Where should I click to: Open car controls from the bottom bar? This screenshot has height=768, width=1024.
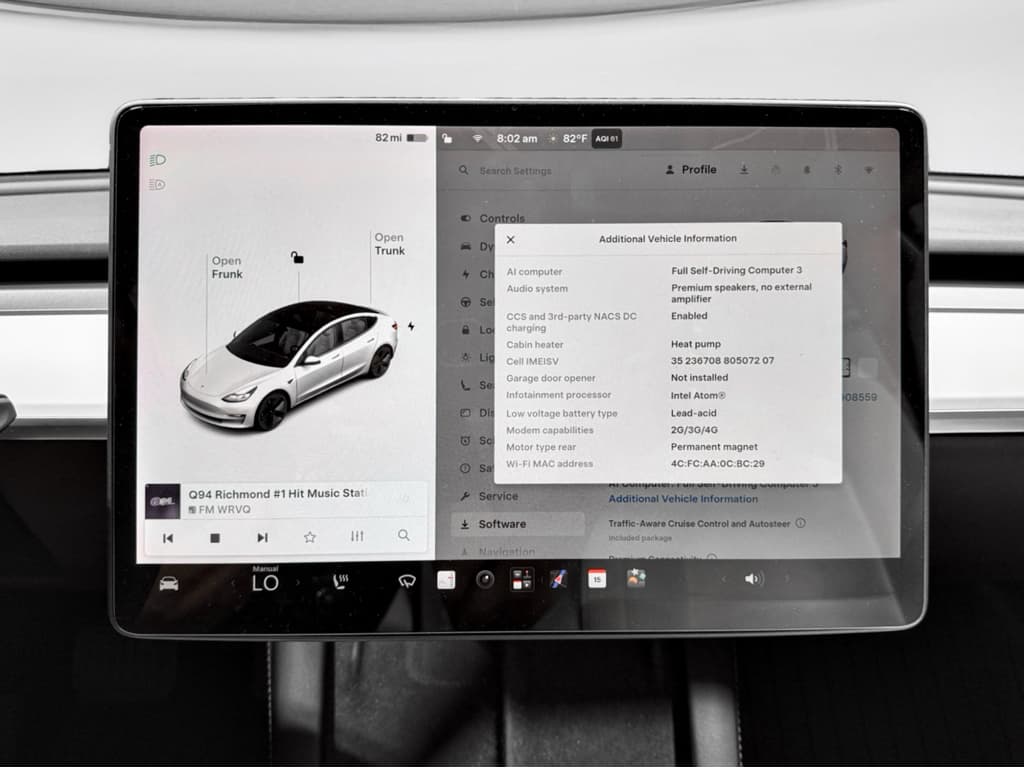(168, 583)
